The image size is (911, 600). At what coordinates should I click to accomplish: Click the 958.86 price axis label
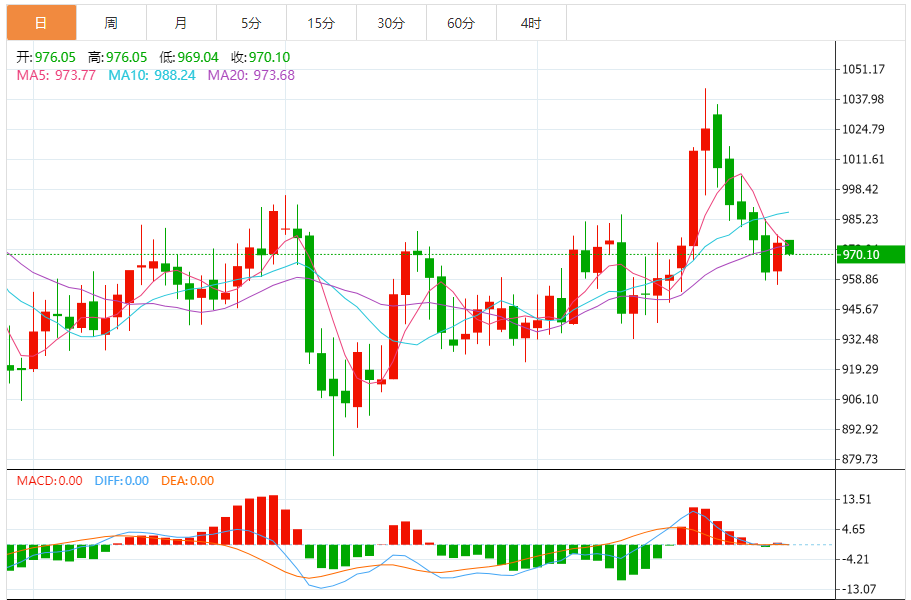860,279
